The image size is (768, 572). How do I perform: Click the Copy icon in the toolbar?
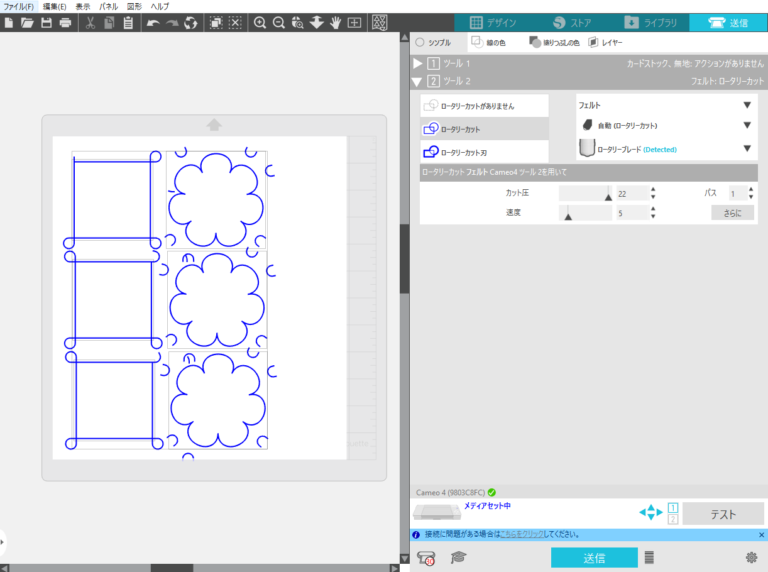click(109, 23)
